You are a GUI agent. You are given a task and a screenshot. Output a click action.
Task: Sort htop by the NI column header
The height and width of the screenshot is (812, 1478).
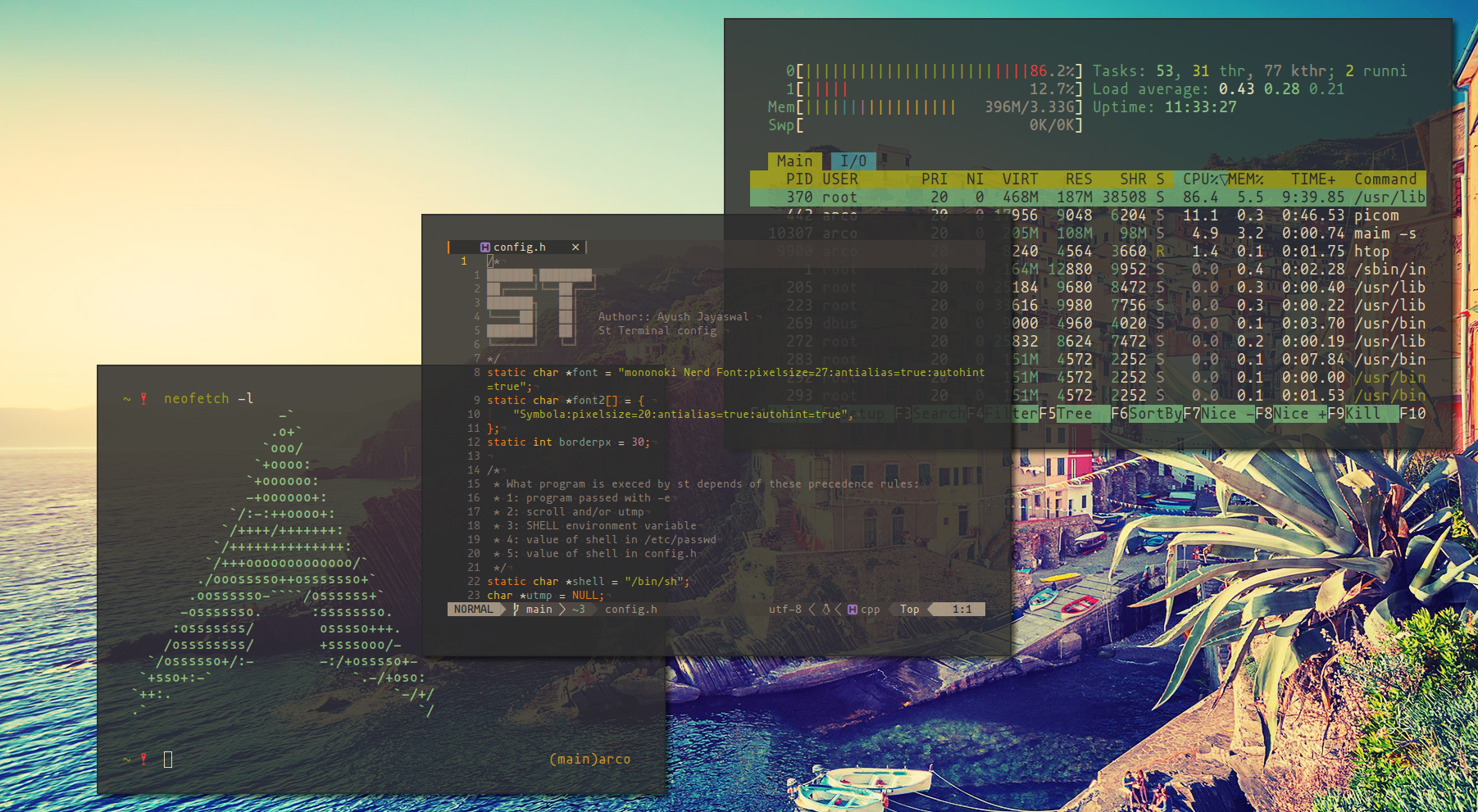[x=975, y=179]
